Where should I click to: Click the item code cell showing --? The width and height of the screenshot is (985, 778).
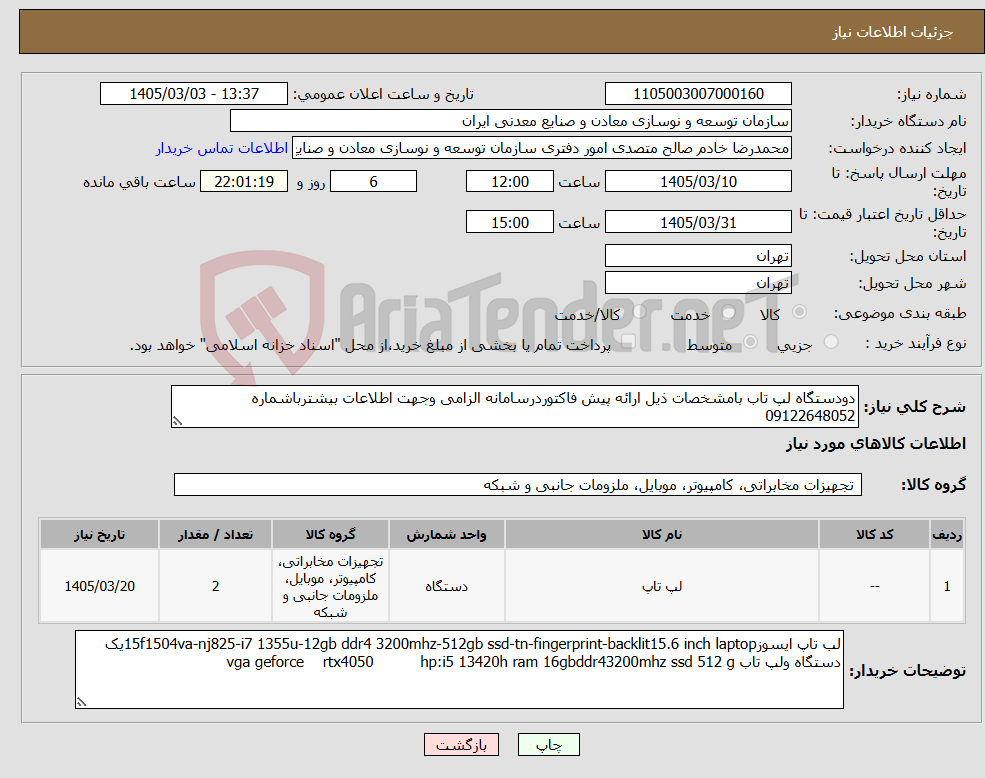(874, 586)
